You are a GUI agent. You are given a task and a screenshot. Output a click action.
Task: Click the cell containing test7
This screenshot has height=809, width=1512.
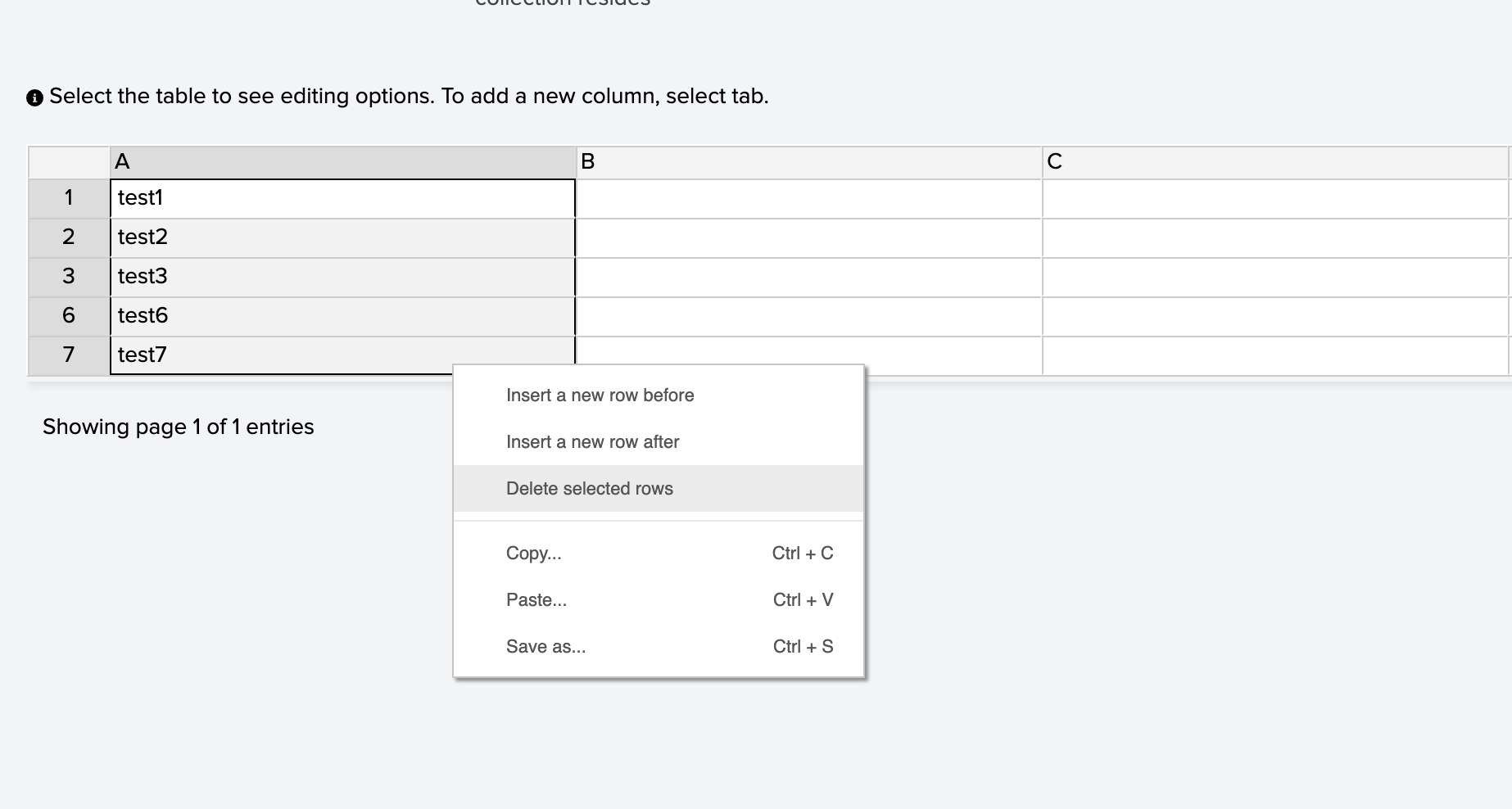(x=246, y=355)
